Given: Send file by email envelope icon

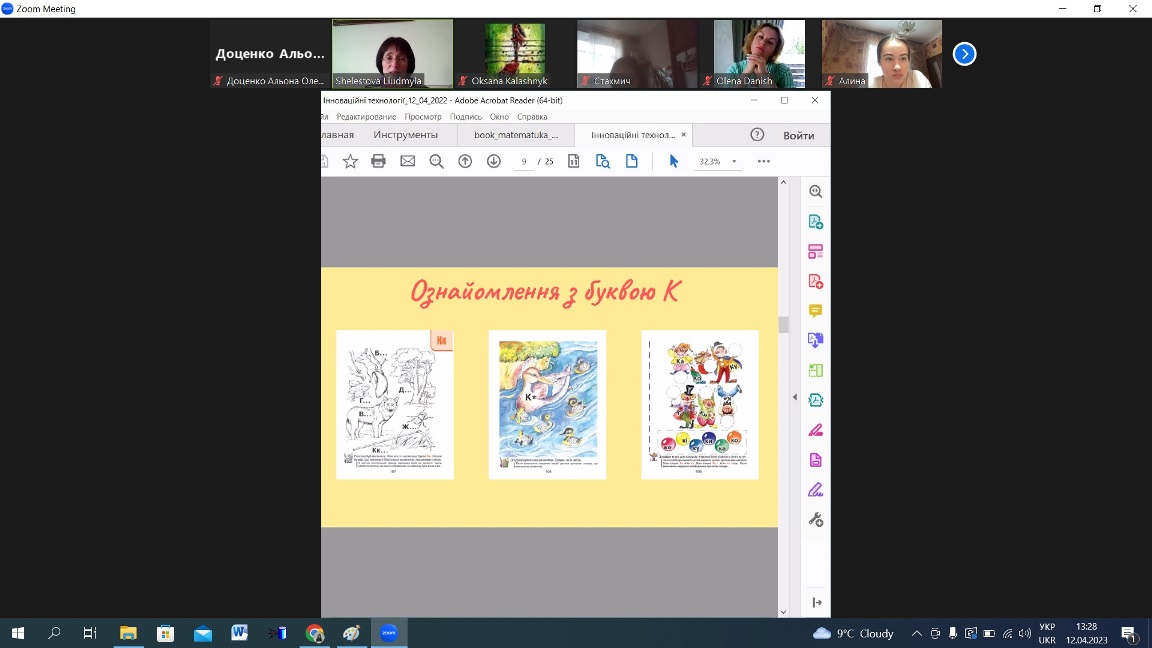Looking at the screenshot, I should tap(407, 161).
